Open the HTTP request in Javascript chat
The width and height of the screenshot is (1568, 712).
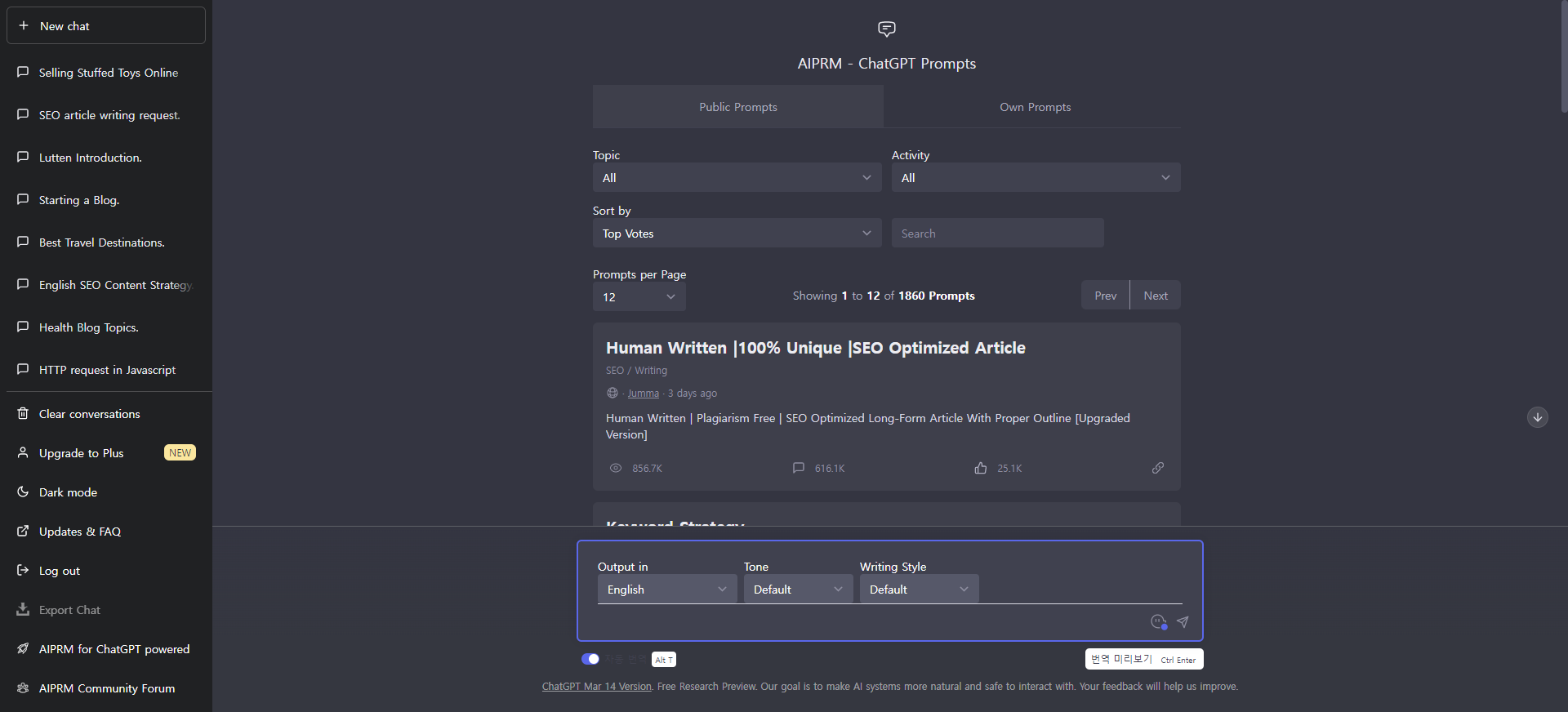coord(106,370)
